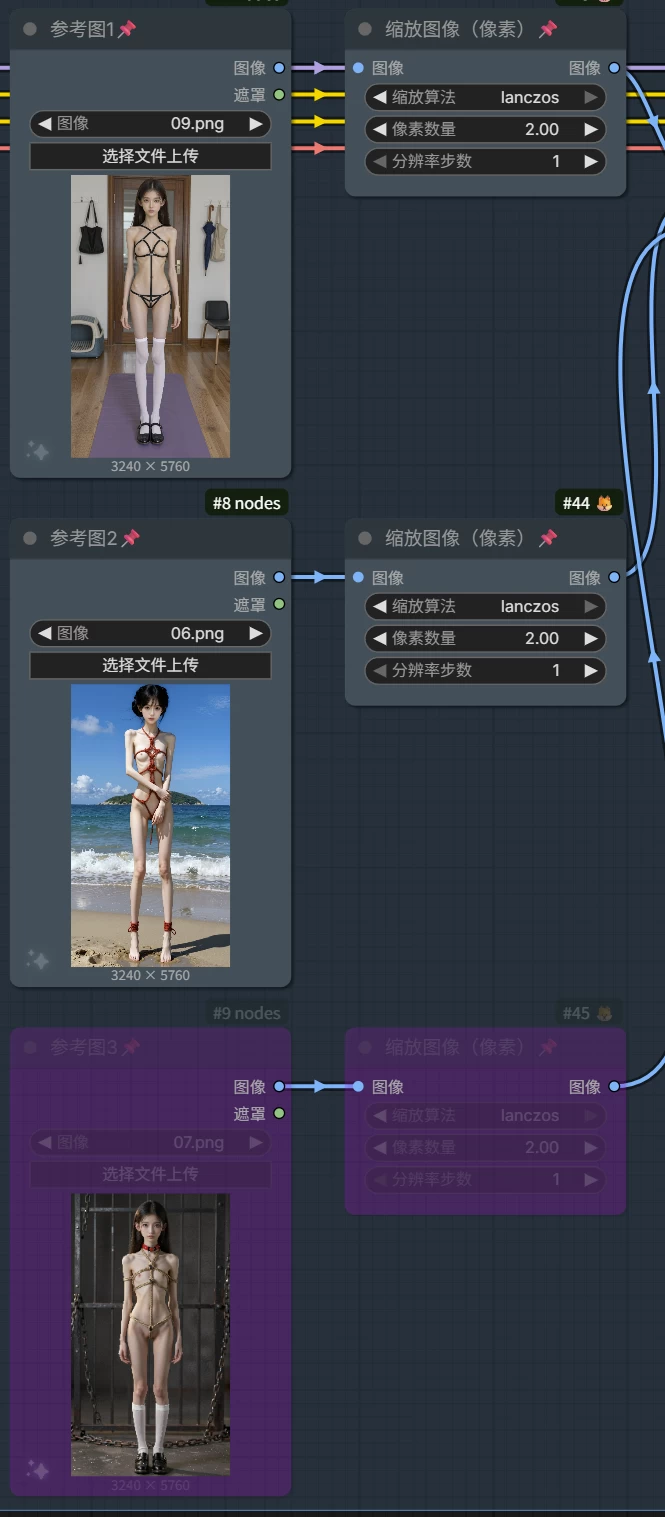The height and width of the screenshot is (1517, 665).
Task: Increase 分辨率步数 in #44 缩放图像 node
Action: (591, 670)
